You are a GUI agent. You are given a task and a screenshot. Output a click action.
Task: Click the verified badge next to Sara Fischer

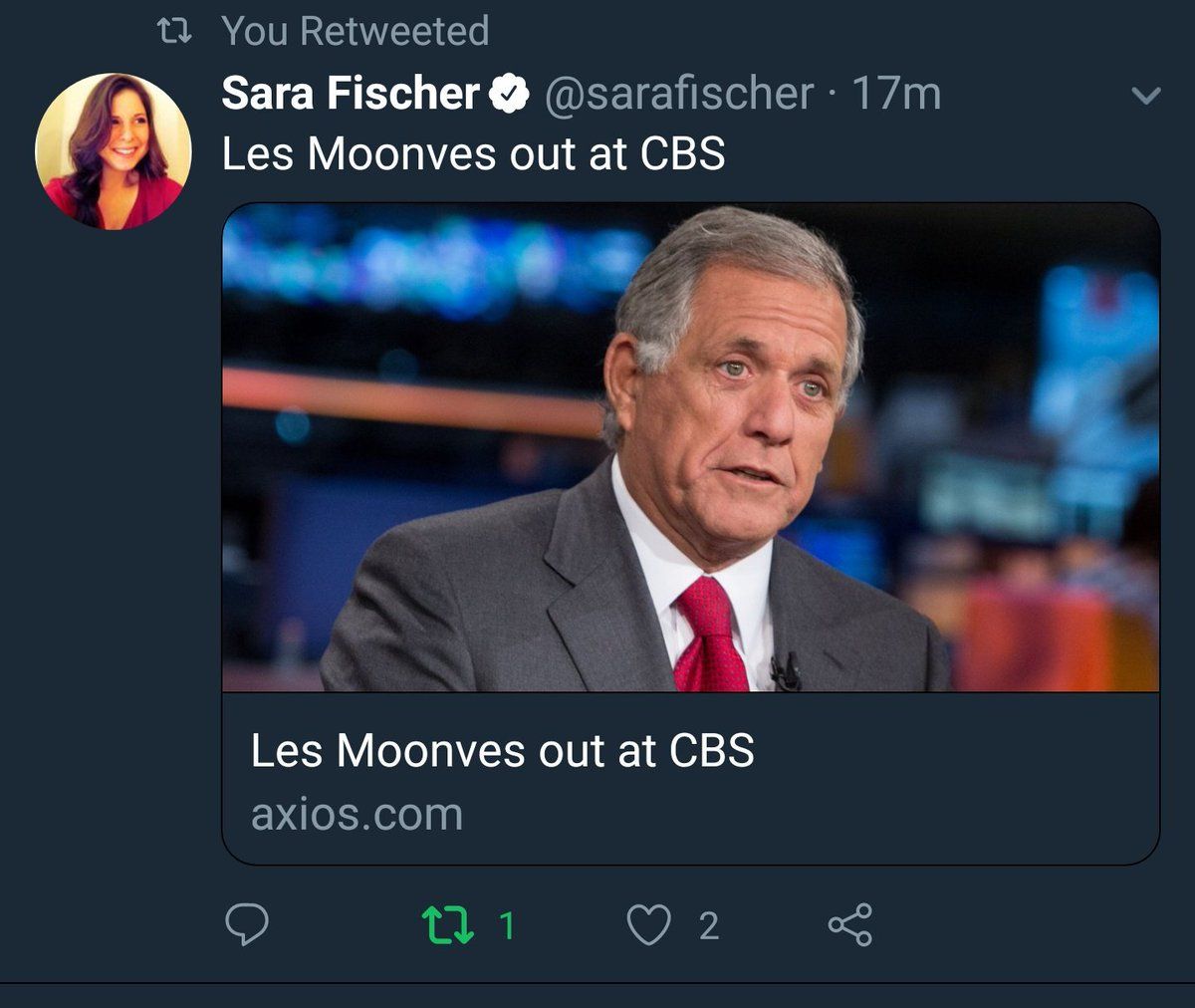[x=512, y=95]
